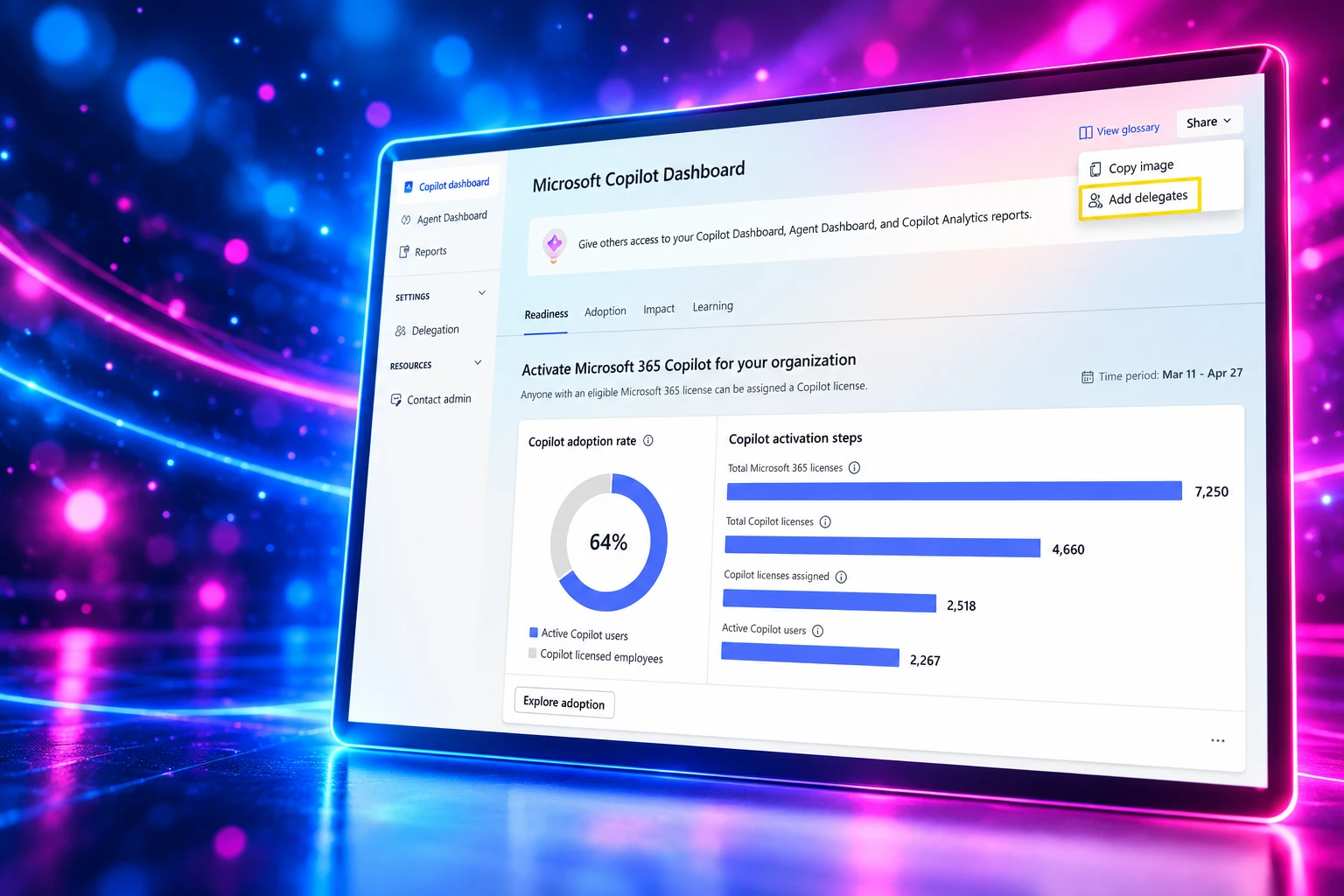Show info for Copilot licenses assigned
The width and height of the screenshot is (1344, 896).
click(841, 577)
